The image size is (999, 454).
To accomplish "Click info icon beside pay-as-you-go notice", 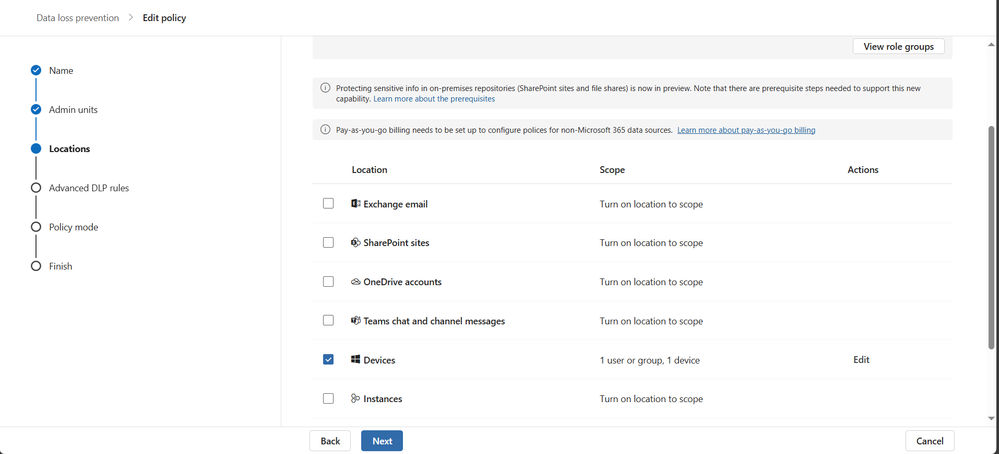I will coord(325,130).
